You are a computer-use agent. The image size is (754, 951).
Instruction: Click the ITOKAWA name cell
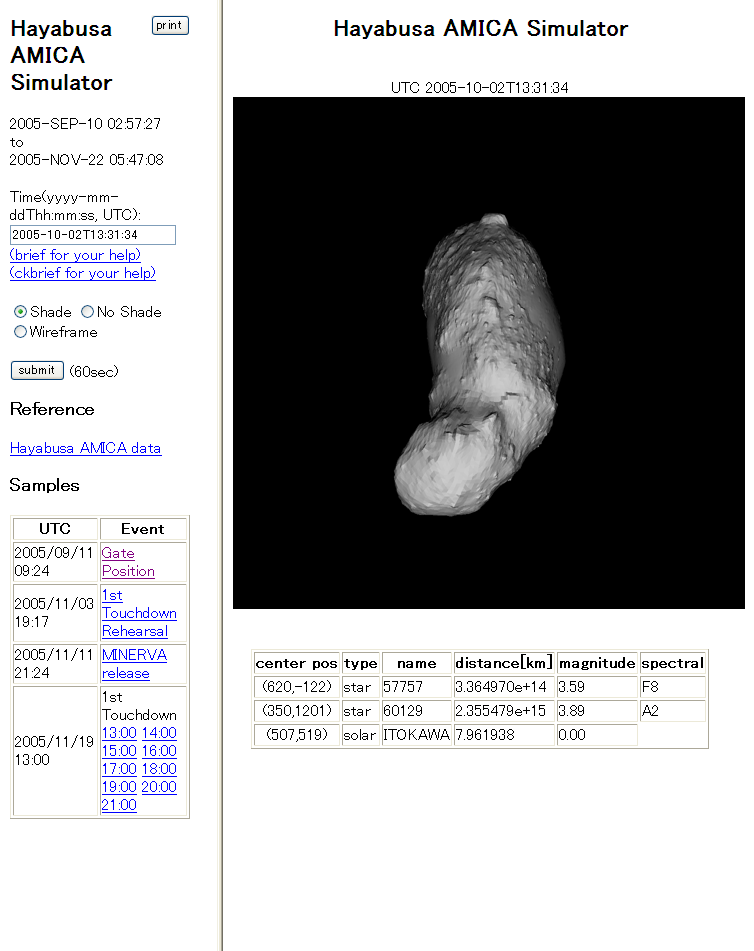click(x=417, y=735)
